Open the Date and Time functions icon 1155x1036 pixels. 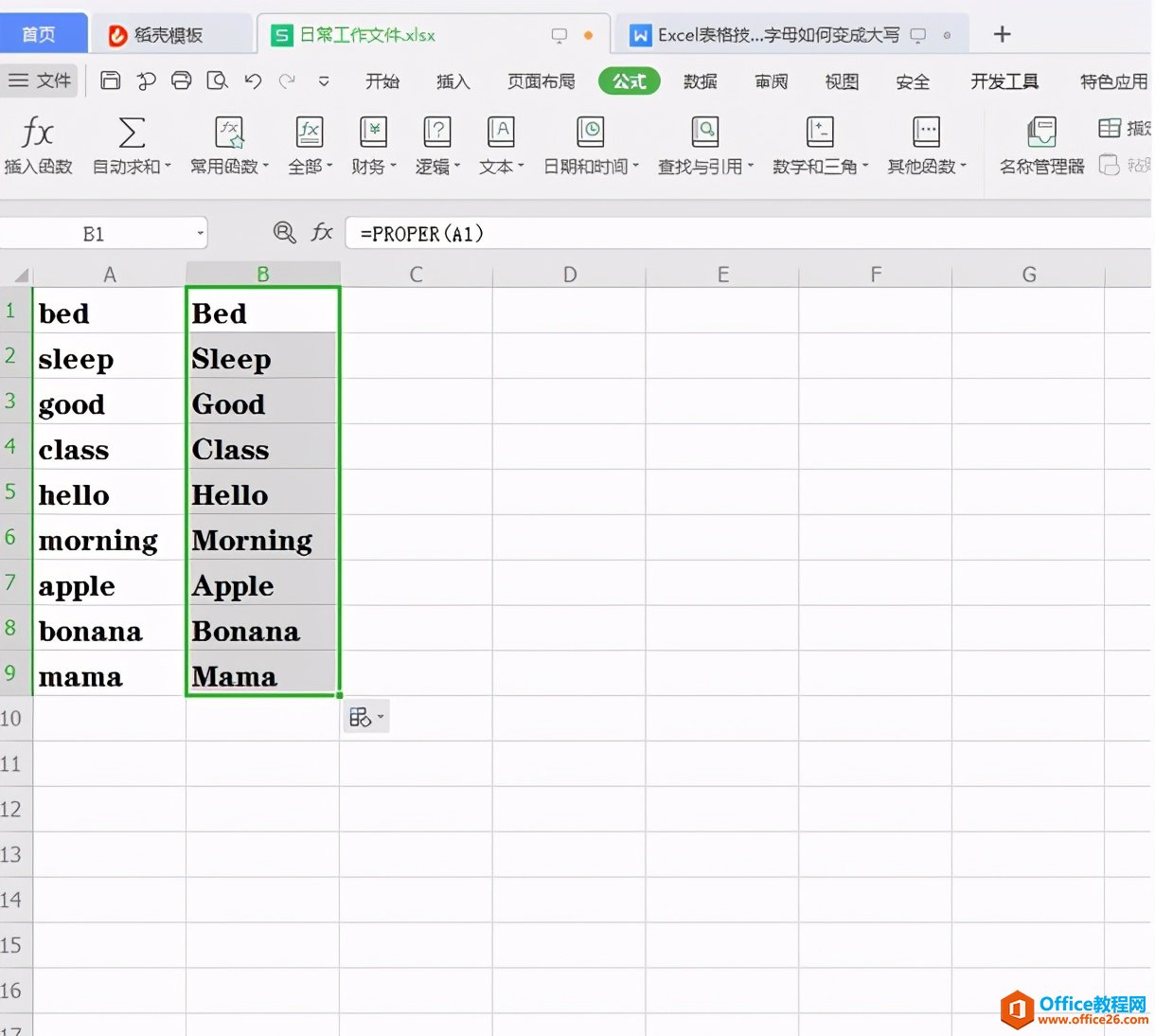pyautogui.click(x=590, y=132)
